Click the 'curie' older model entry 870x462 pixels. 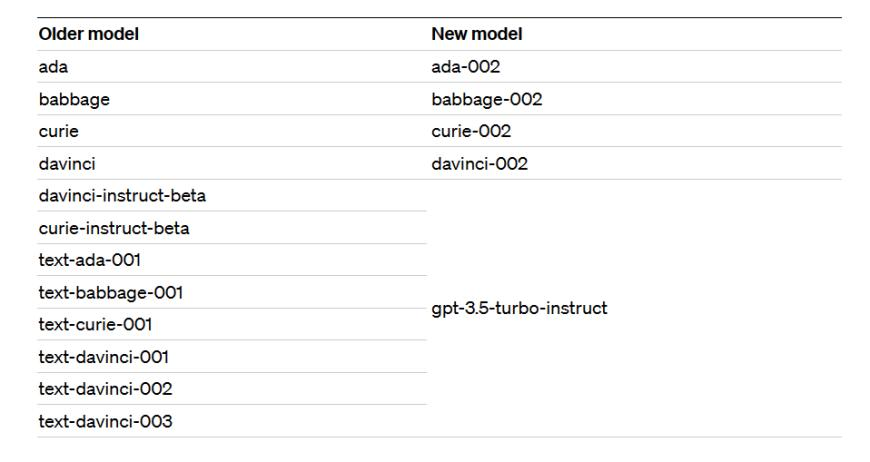[57, 131]
